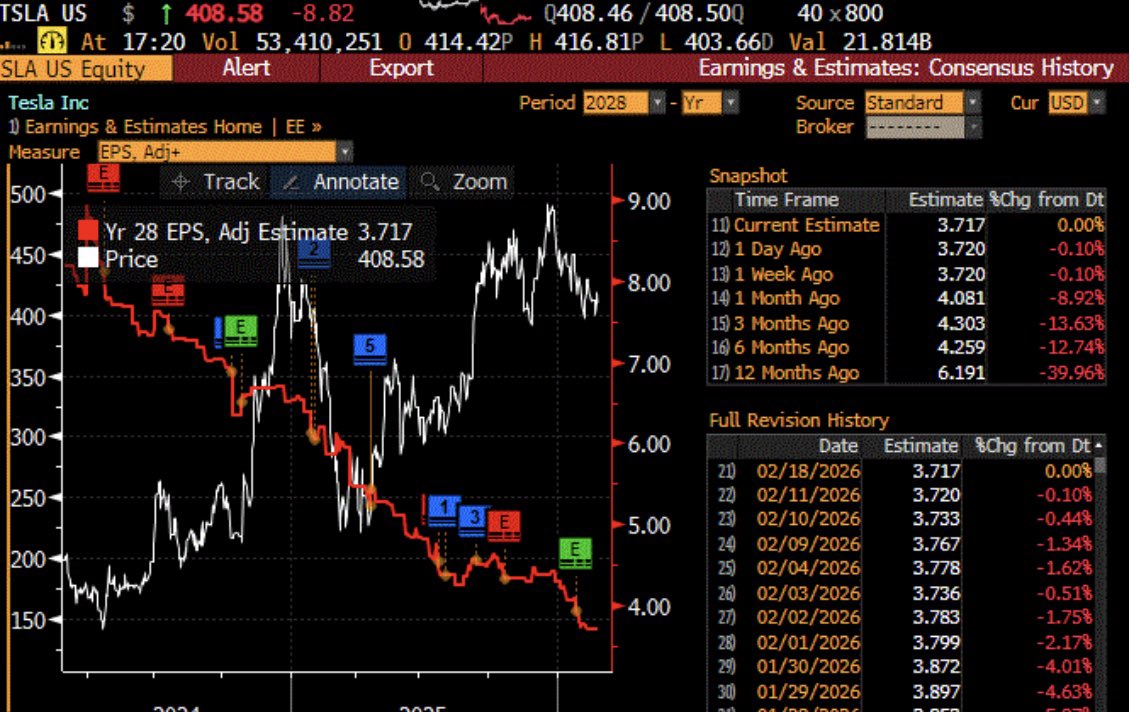This screenshot has width=1130, height=712.
Task: Click the Track crosshair icon
Action: pyautogui.click(x=181, y=182)
